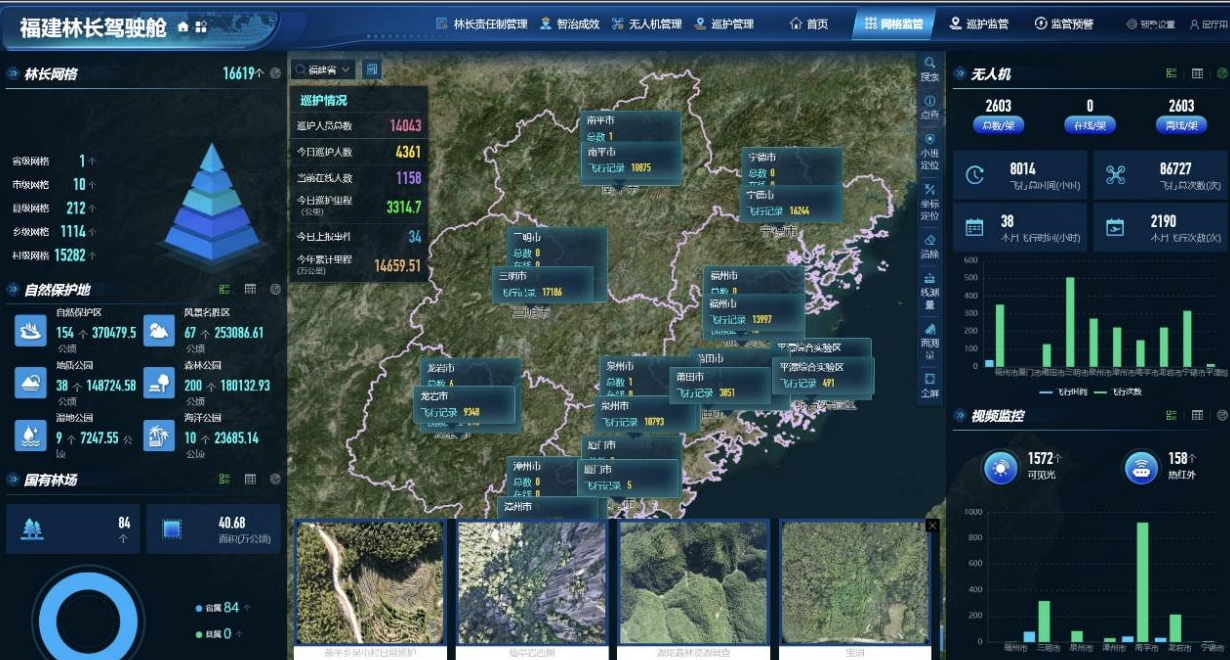The image size is (1230, 660).
Task: Switch 自然保护地 panel to list view
Action: (224, 289)
